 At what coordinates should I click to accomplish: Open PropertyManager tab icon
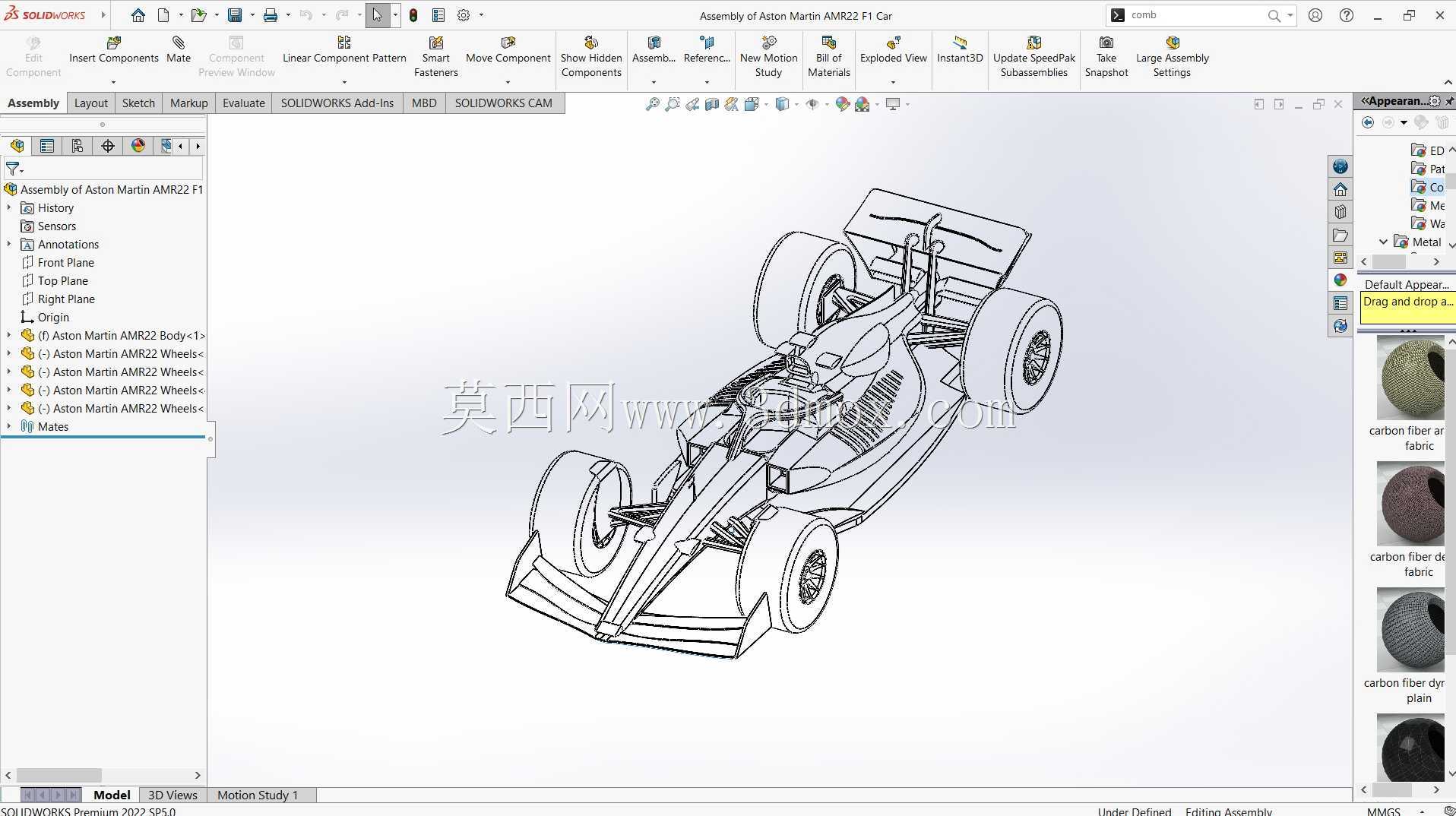point(47,146)
